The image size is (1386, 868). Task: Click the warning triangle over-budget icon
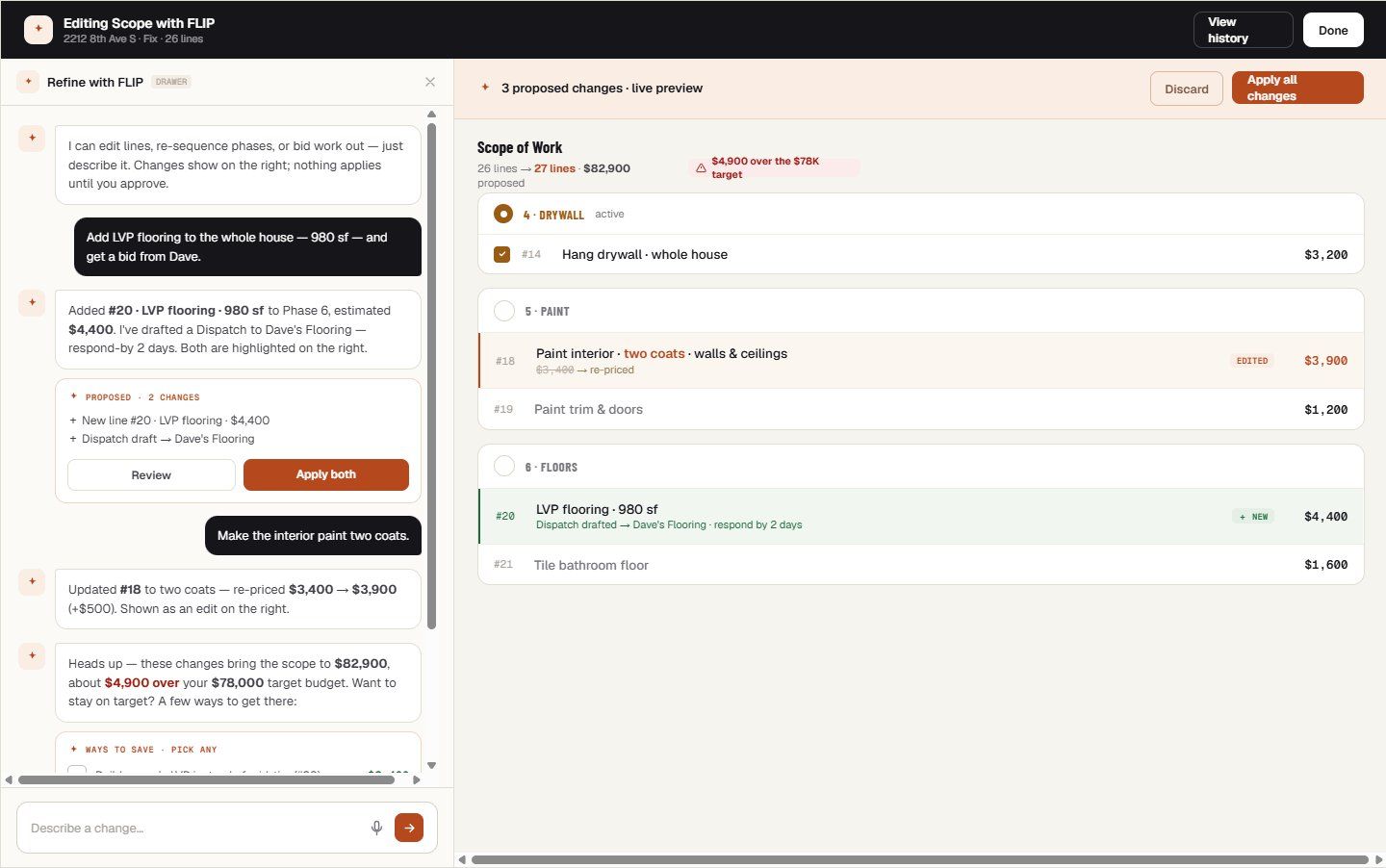701,167
